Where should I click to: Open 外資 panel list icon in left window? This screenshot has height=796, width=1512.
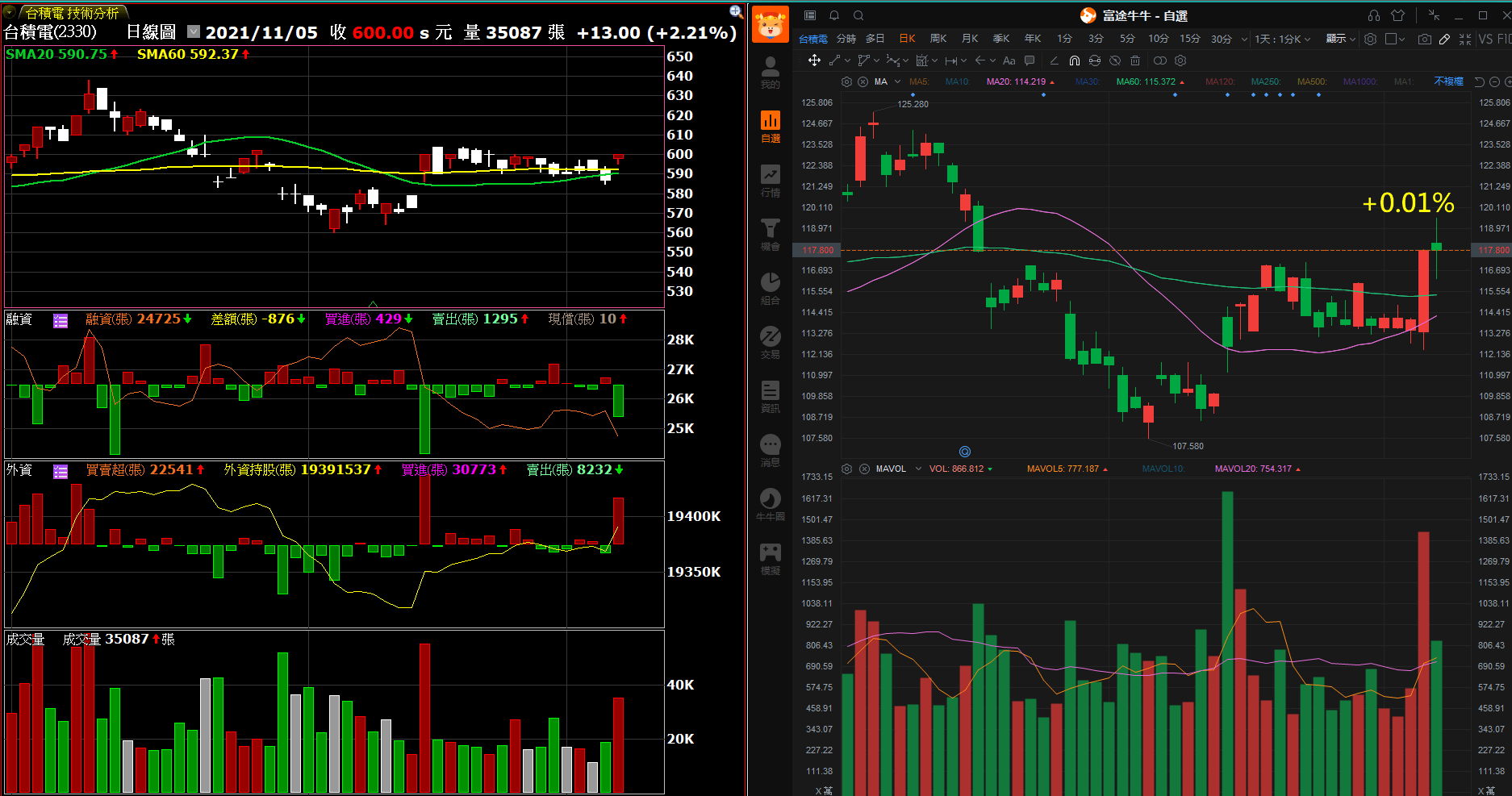pyautogui.click(x=61, y=471)
